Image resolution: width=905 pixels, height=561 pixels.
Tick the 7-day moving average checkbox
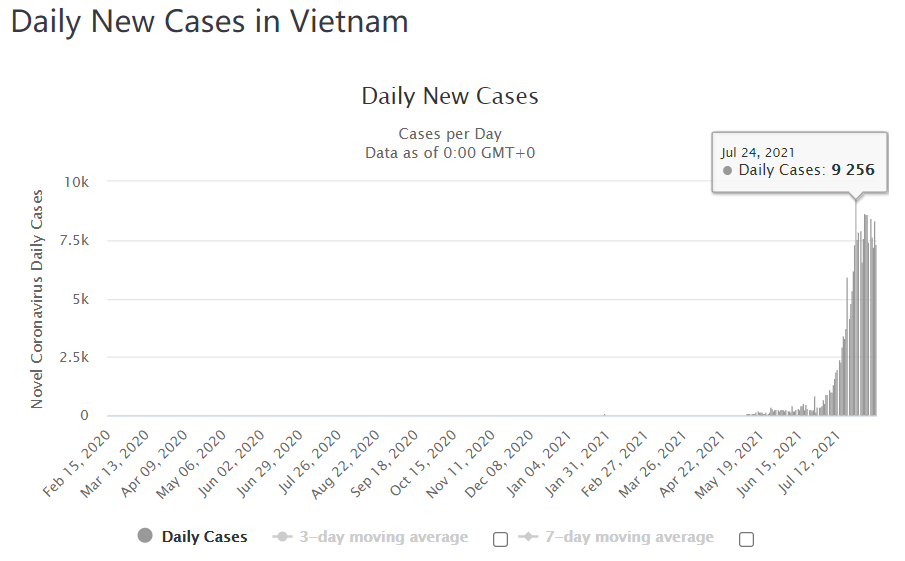tap(746, 539)
